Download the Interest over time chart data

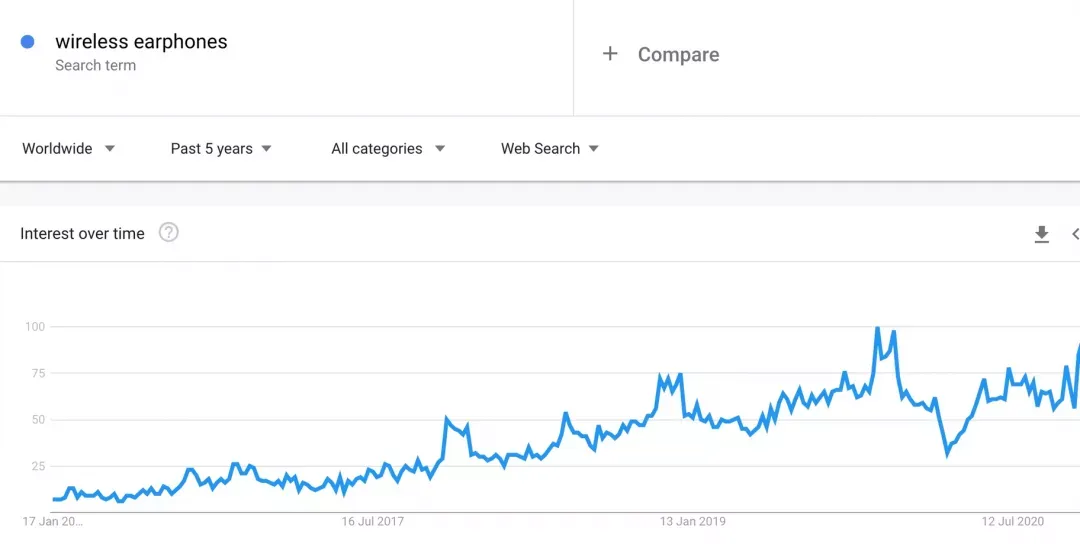1041,234
